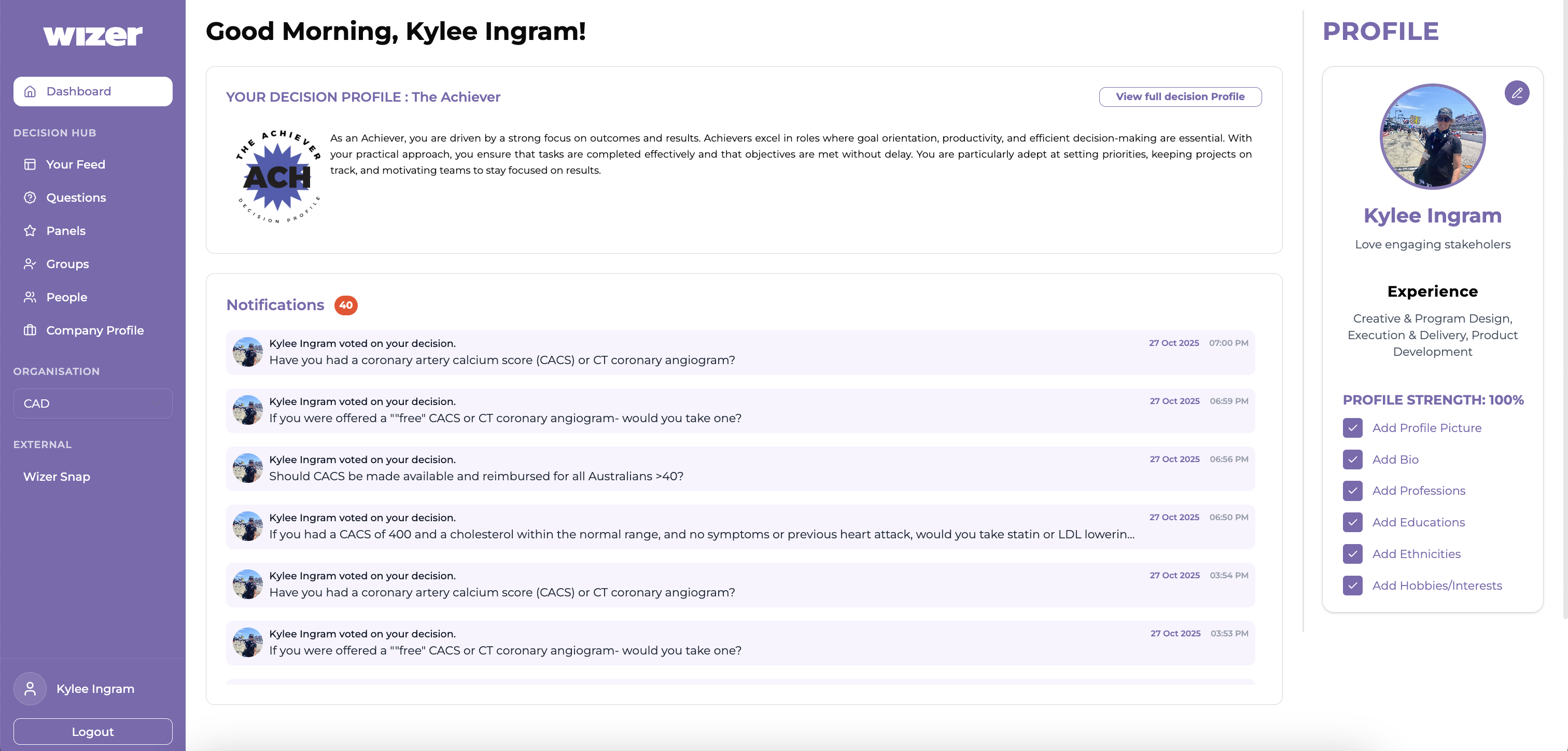The height and width of the screenshot is (751, 1568).
Task: Open the Add Educations link
Action: click(1418, 522)
